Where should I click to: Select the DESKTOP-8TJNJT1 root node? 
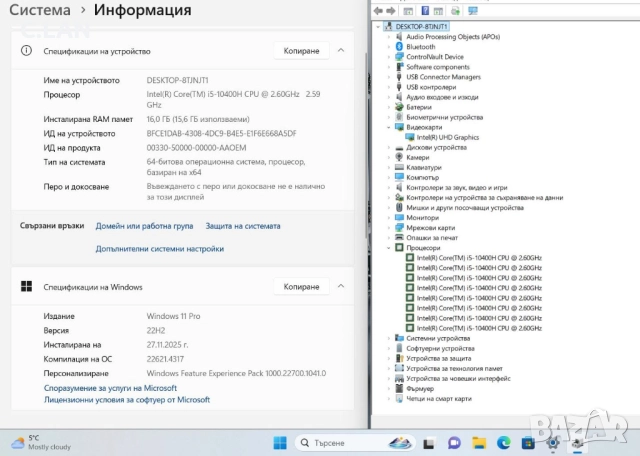421,27
